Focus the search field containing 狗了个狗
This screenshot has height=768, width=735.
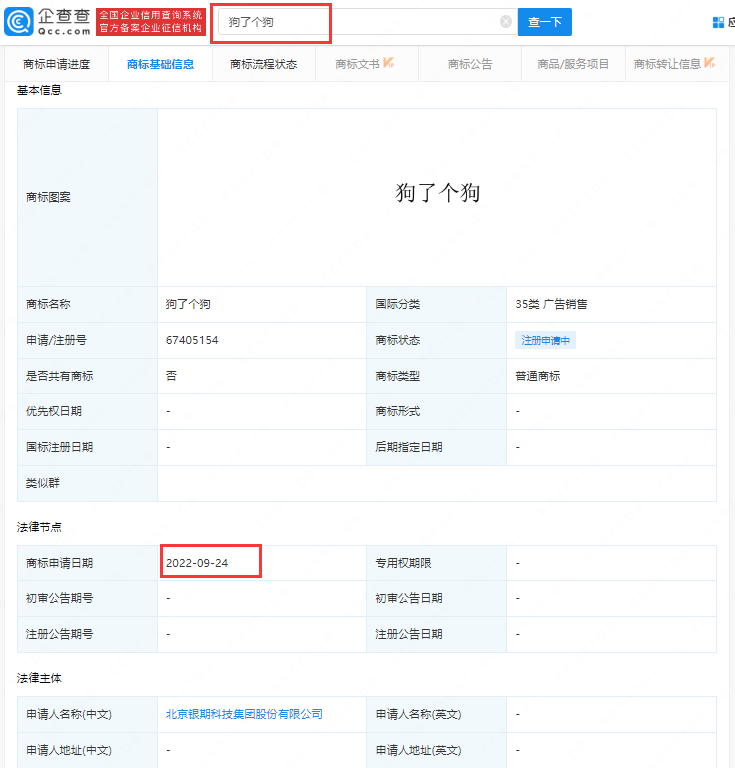360,22
